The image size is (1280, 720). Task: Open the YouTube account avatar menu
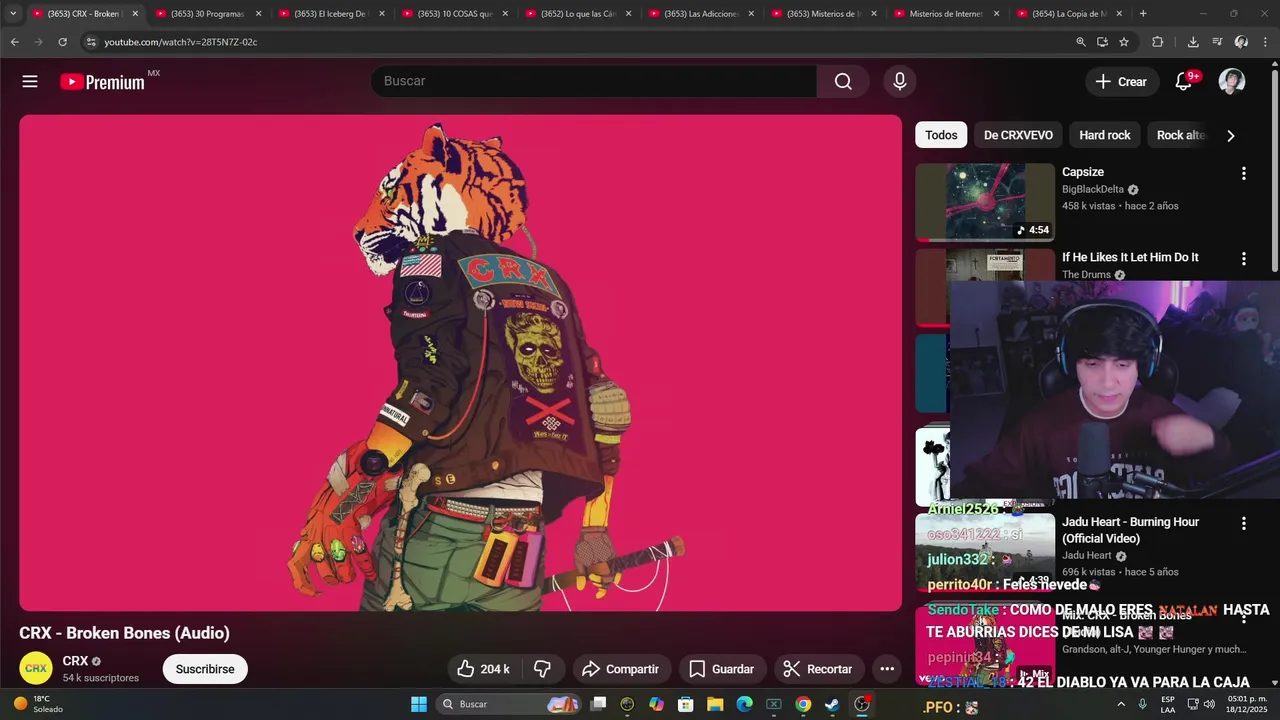click(x=1232, y=82)
